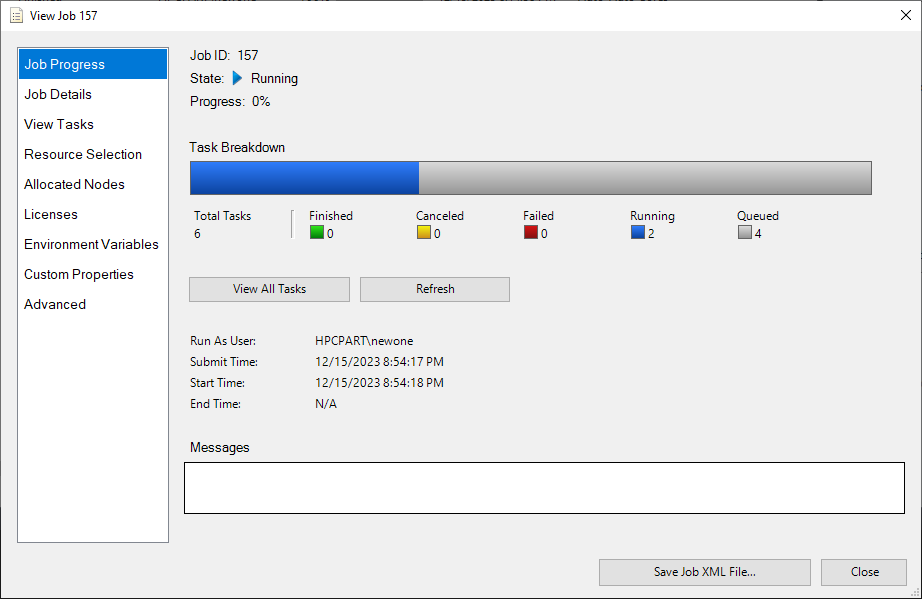Screen dimensions: 922x599
Task: Select the Allocated Nodes page
Action: tap(74, 184)
